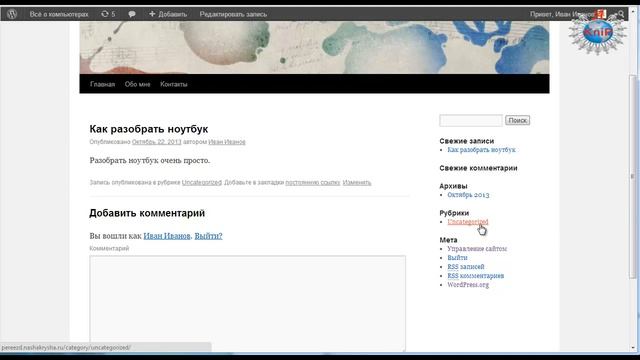This screenshot has height=360, width=640.
Task: Open the 'Обо мне' page
Action: pos(138,84)
